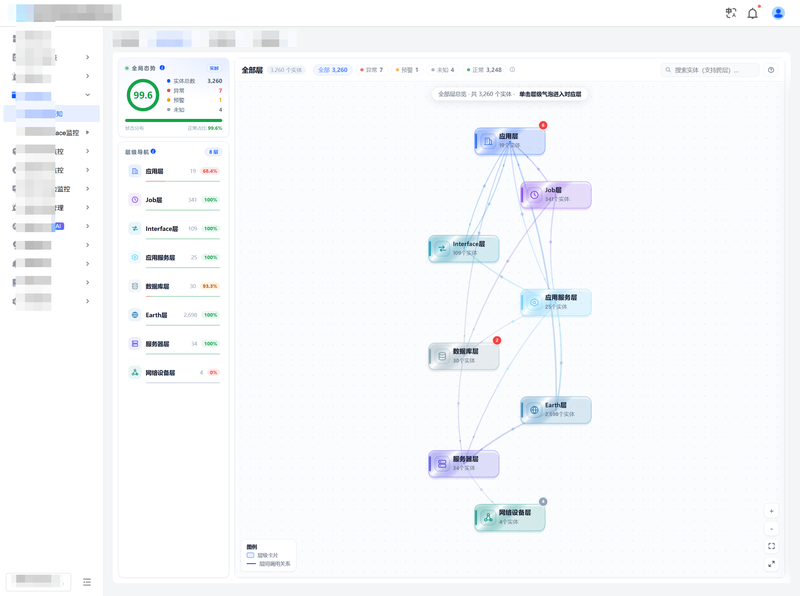This screenshot has height=596, width=800.
Task: Click the 99.6 health score ring
Action: pos(143,95)
